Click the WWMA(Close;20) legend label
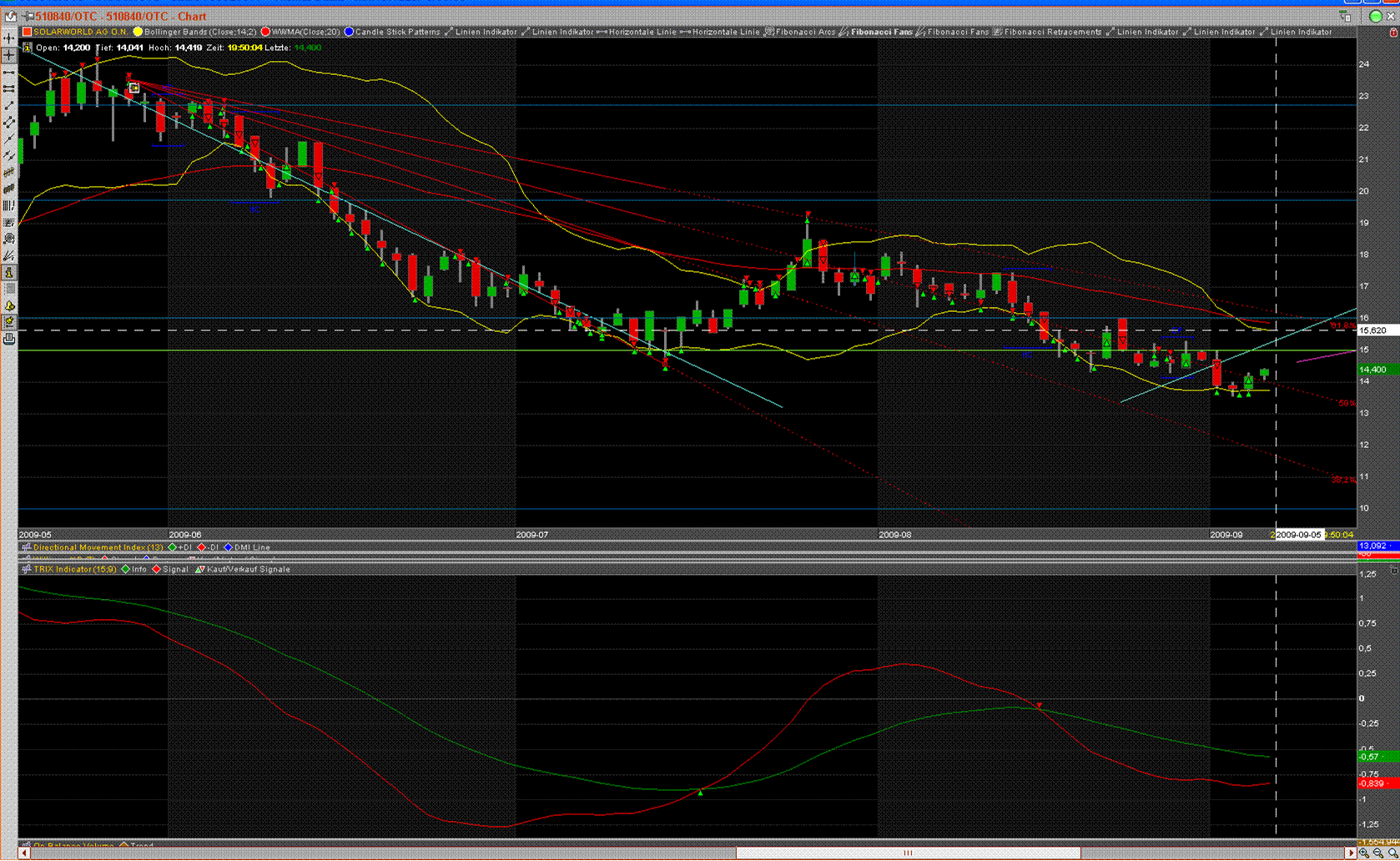Screen dimensions: 1400x861 coord(305,32)
